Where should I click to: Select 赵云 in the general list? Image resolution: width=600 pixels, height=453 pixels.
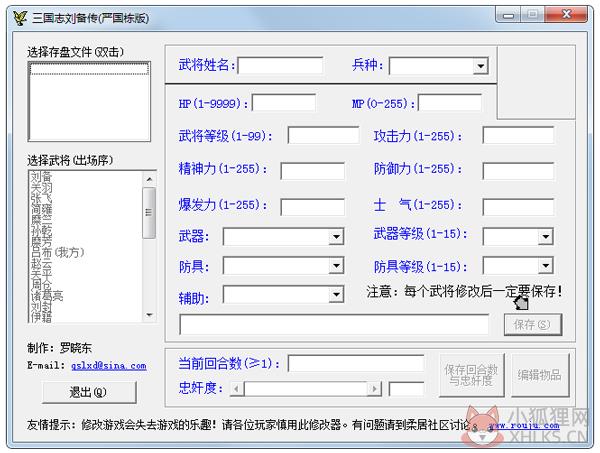(x=41, y=263)
